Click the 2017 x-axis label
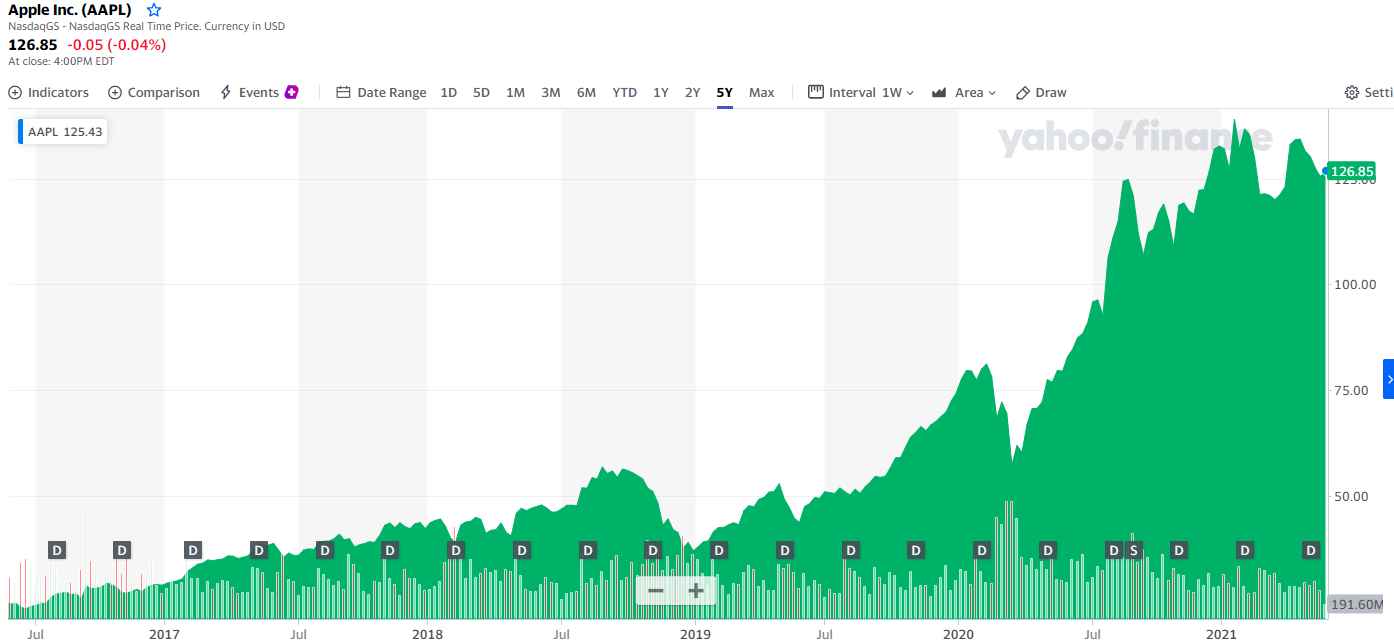Screen dimensions: 1394x644 point(164,633)
